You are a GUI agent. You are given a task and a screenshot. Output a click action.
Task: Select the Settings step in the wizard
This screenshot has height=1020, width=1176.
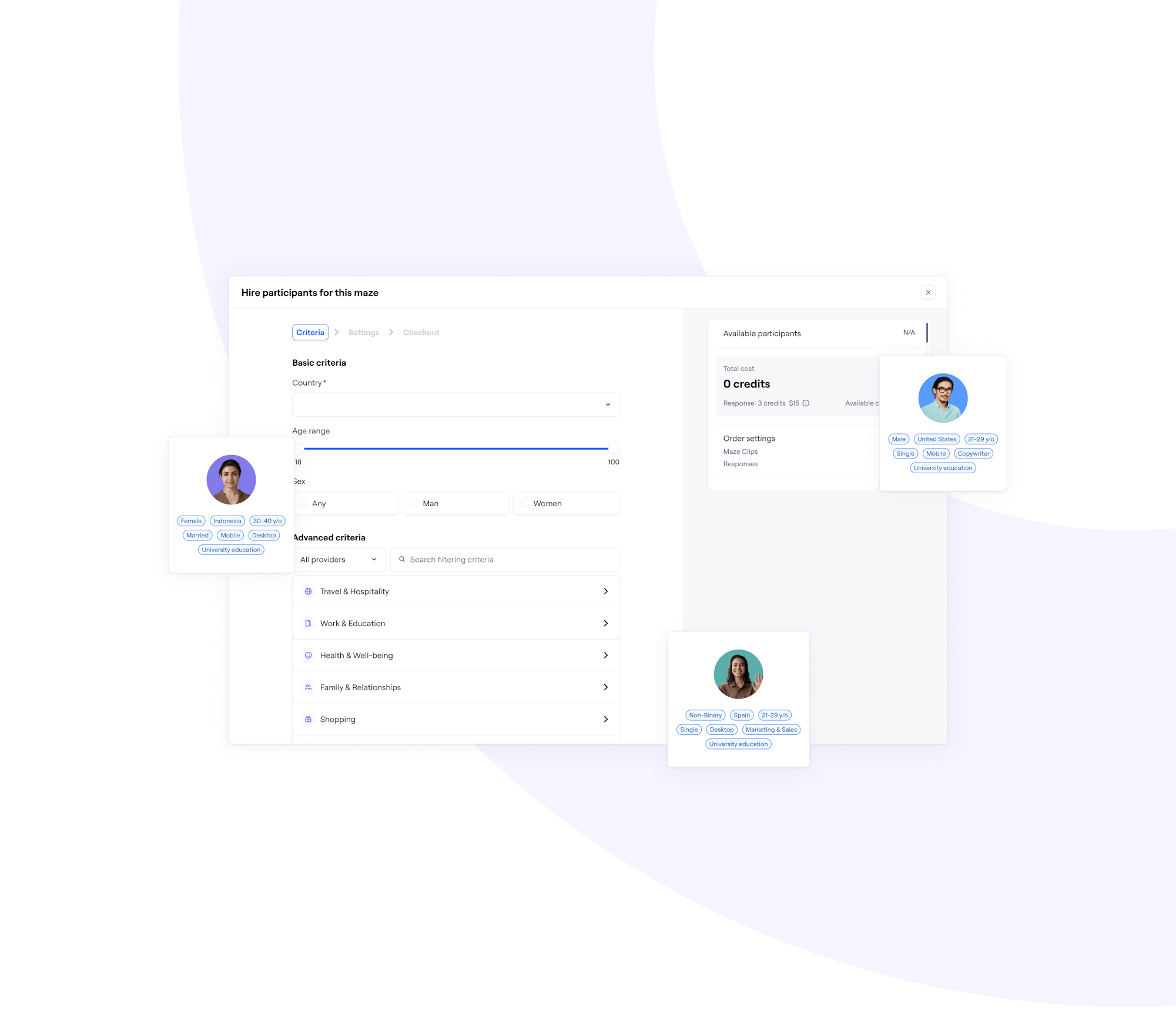coord(363,332)
